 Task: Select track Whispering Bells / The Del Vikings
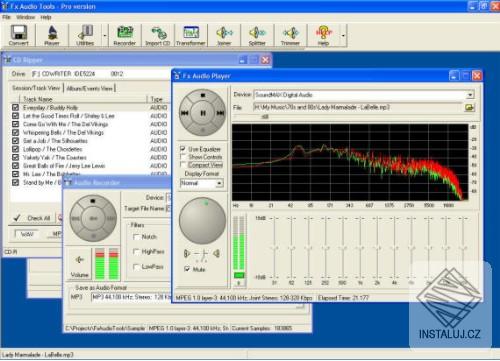63,133
